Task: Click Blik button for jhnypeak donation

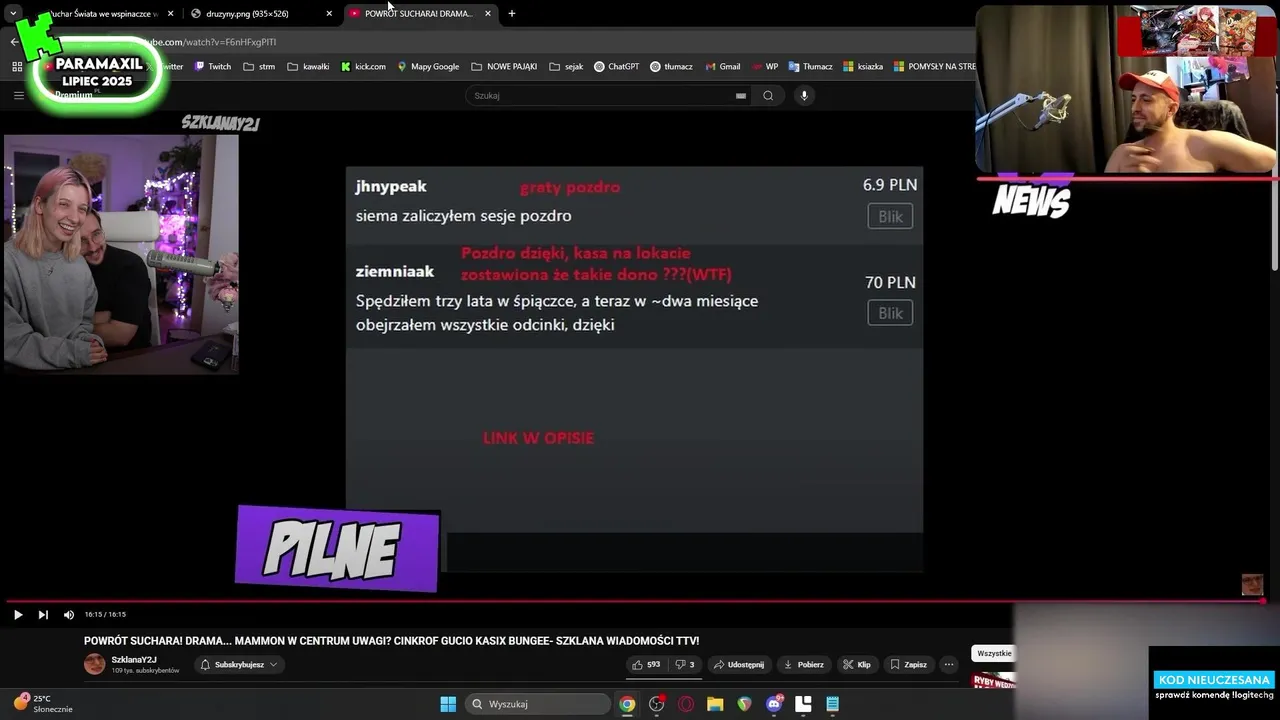Action: [890, 217]
